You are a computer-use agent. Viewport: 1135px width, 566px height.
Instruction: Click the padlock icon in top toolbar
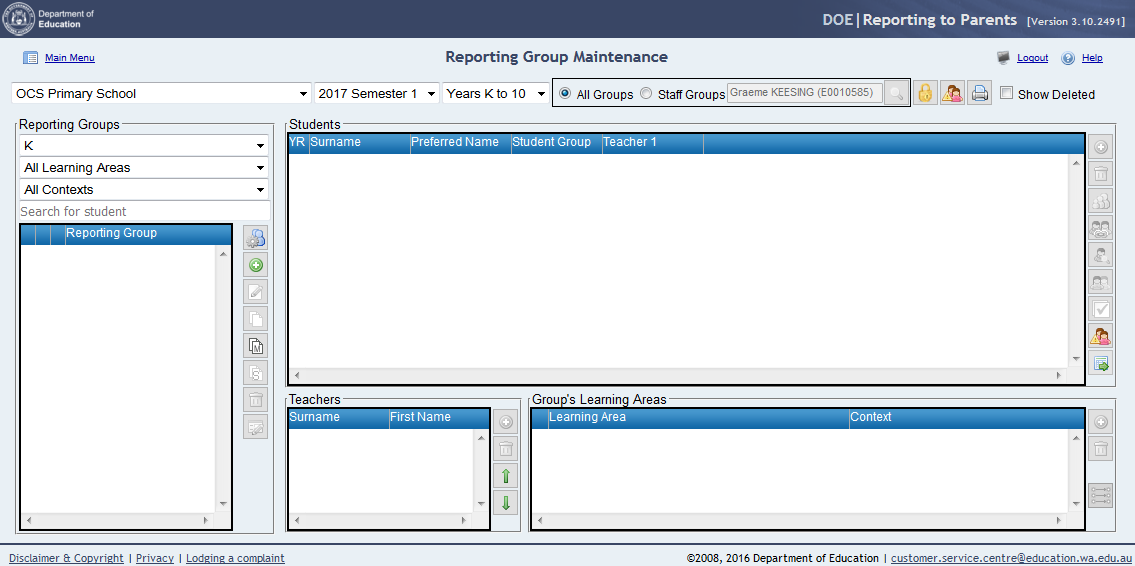pyautogui.click(x=925, y=93)
